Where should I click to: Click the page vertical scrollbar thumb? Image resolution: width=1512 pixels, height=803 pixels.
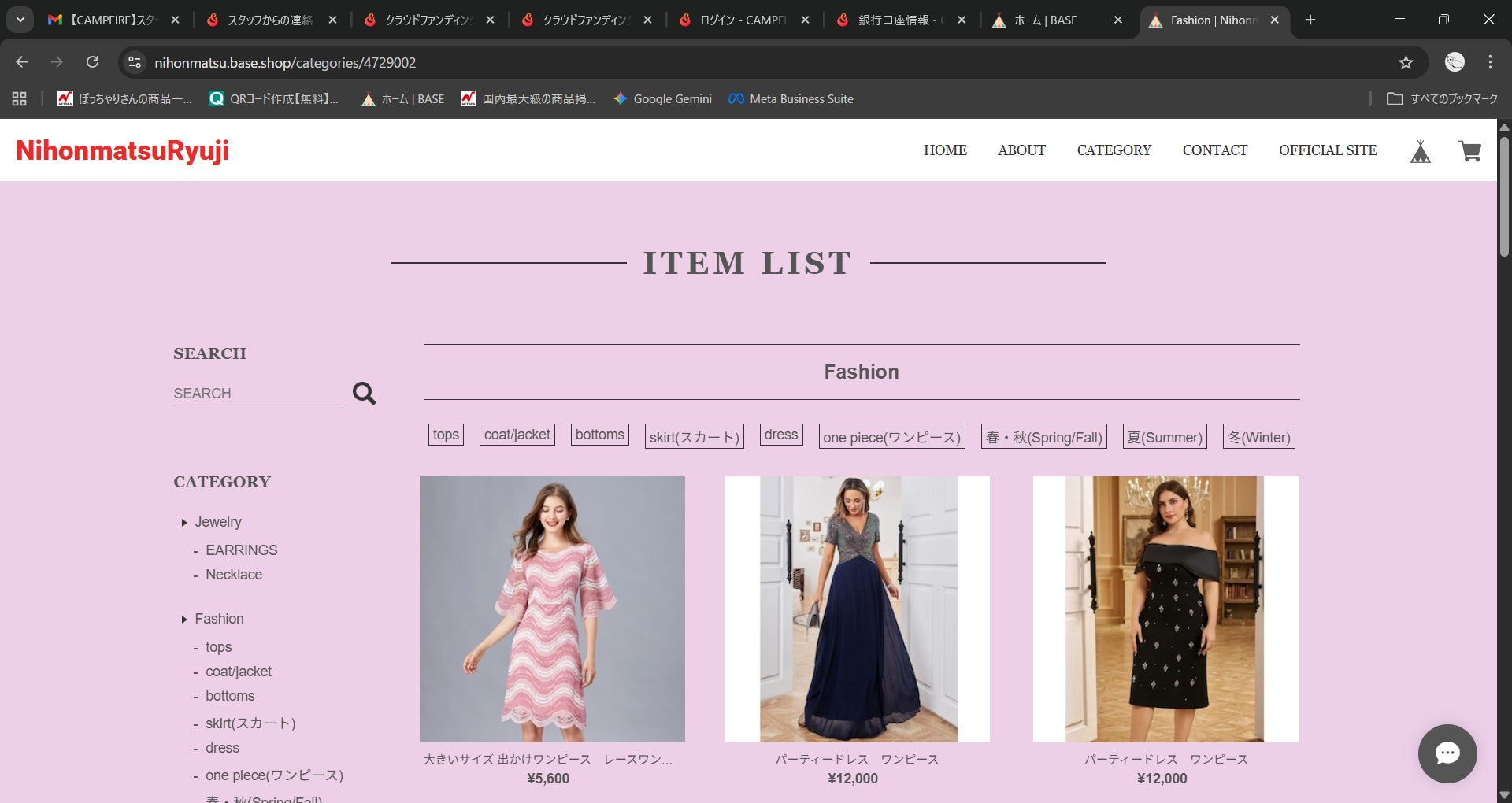pos(1504,197)
